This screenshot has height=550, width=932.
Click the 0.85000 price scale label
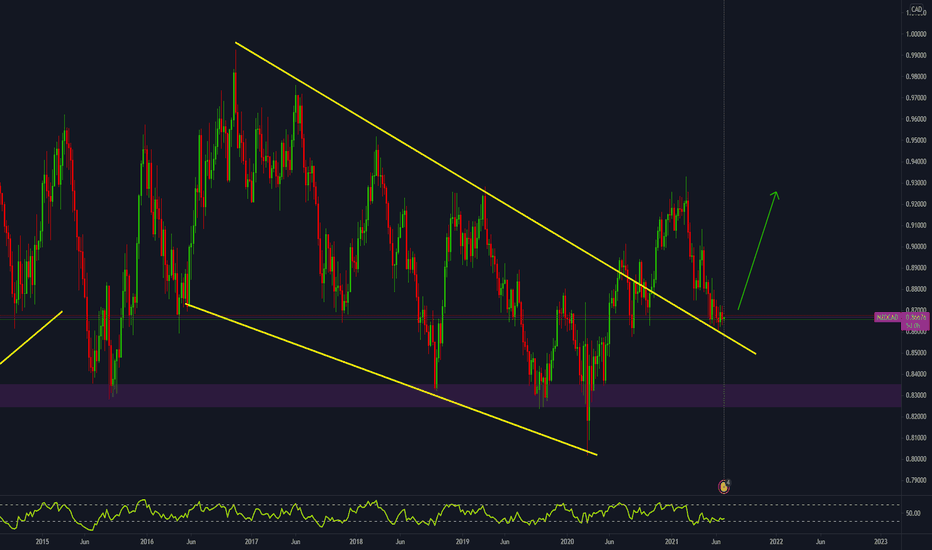(x=916, y=353)
